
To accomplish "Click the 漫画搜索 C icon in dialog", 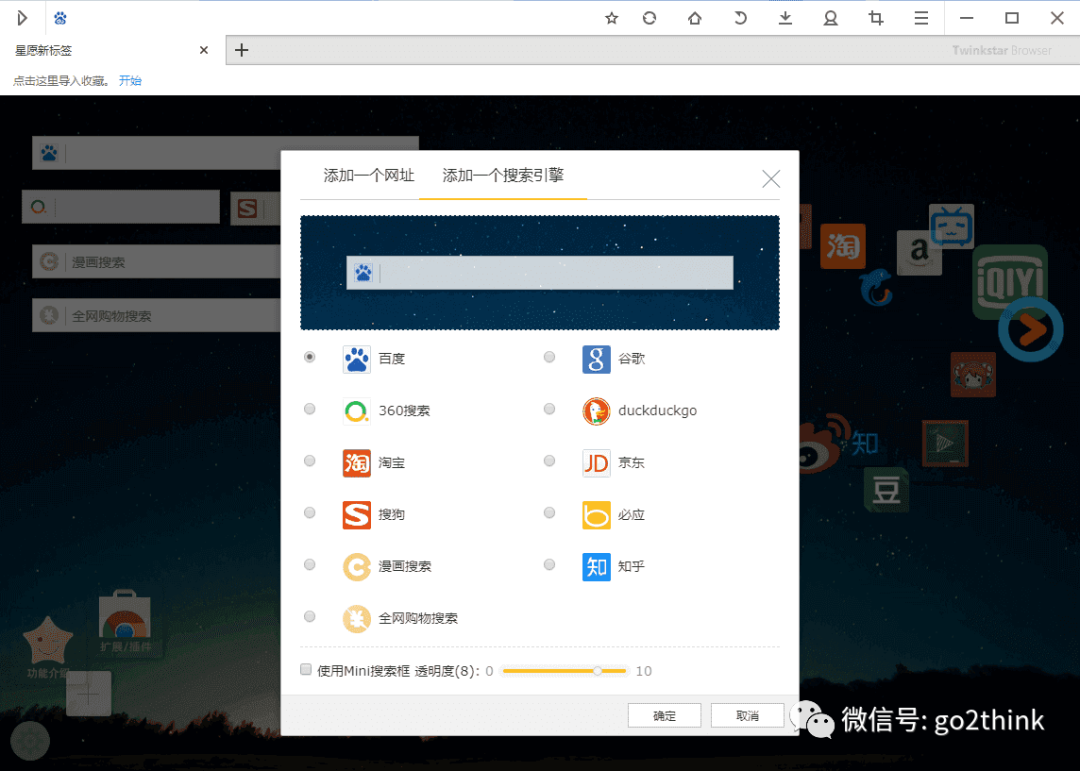I will pyautogui.click(x=357, y=567).
